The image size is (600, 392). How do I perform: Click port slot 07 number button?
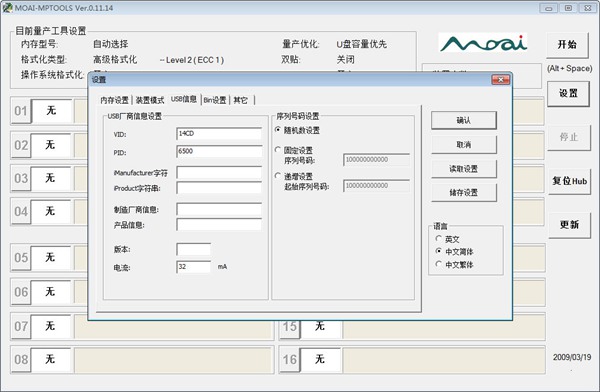(21, 326)
